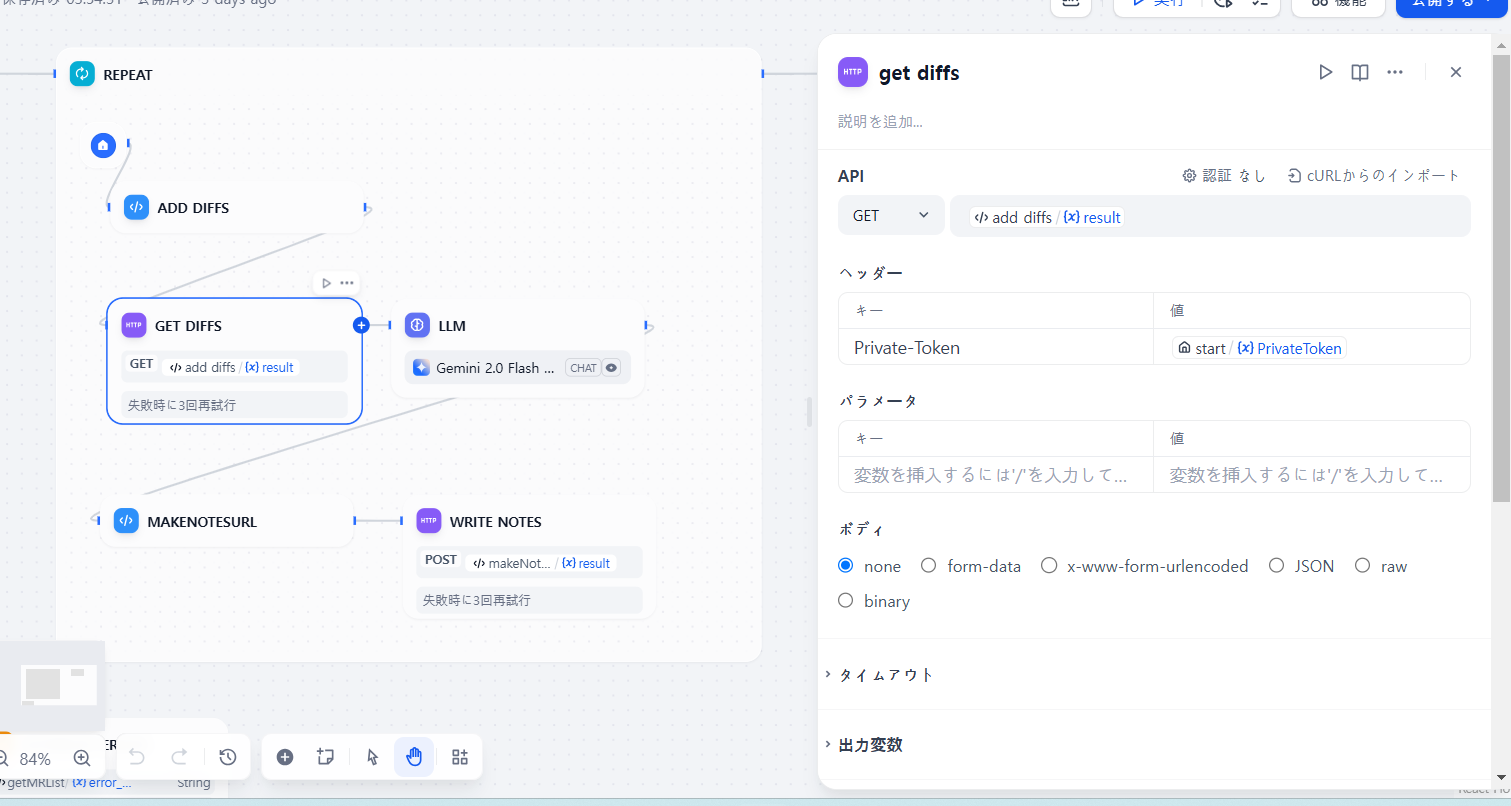
Task: Click the WRITE NOTES HTTP node icon
Action: (429, 521)
